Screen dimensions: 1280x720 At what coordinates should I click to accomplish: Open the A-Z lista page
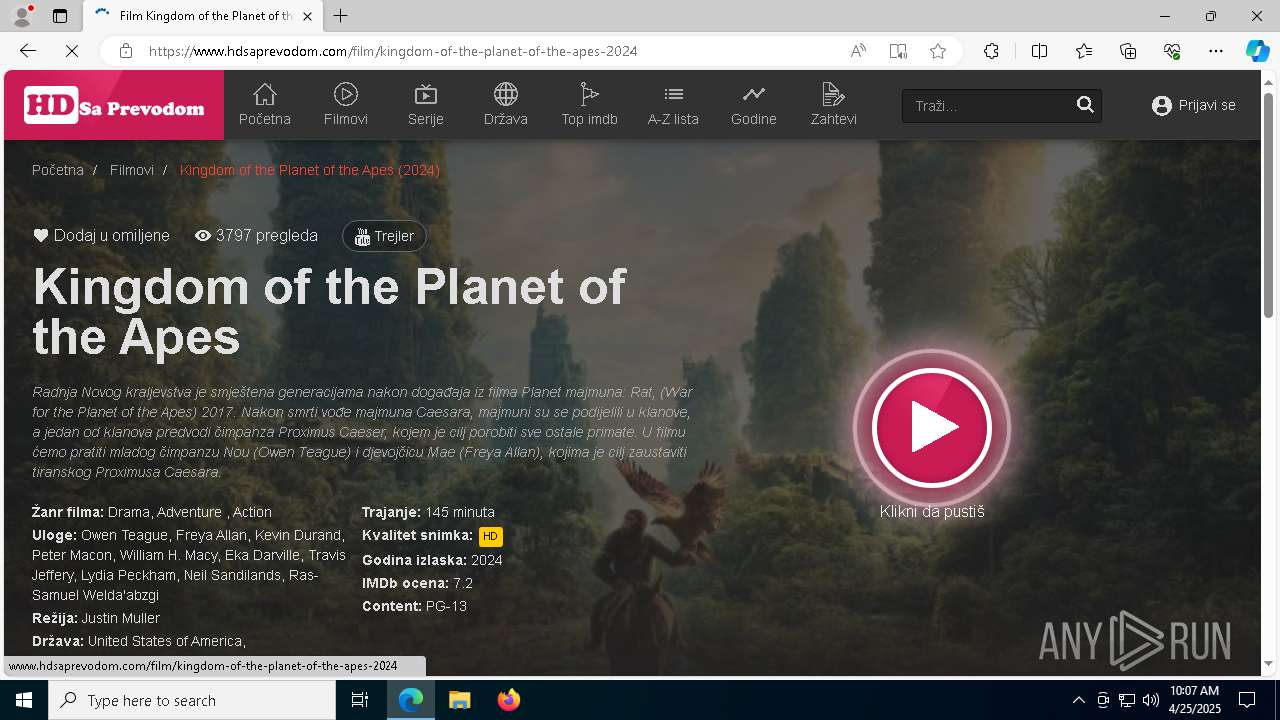(673, 105)
